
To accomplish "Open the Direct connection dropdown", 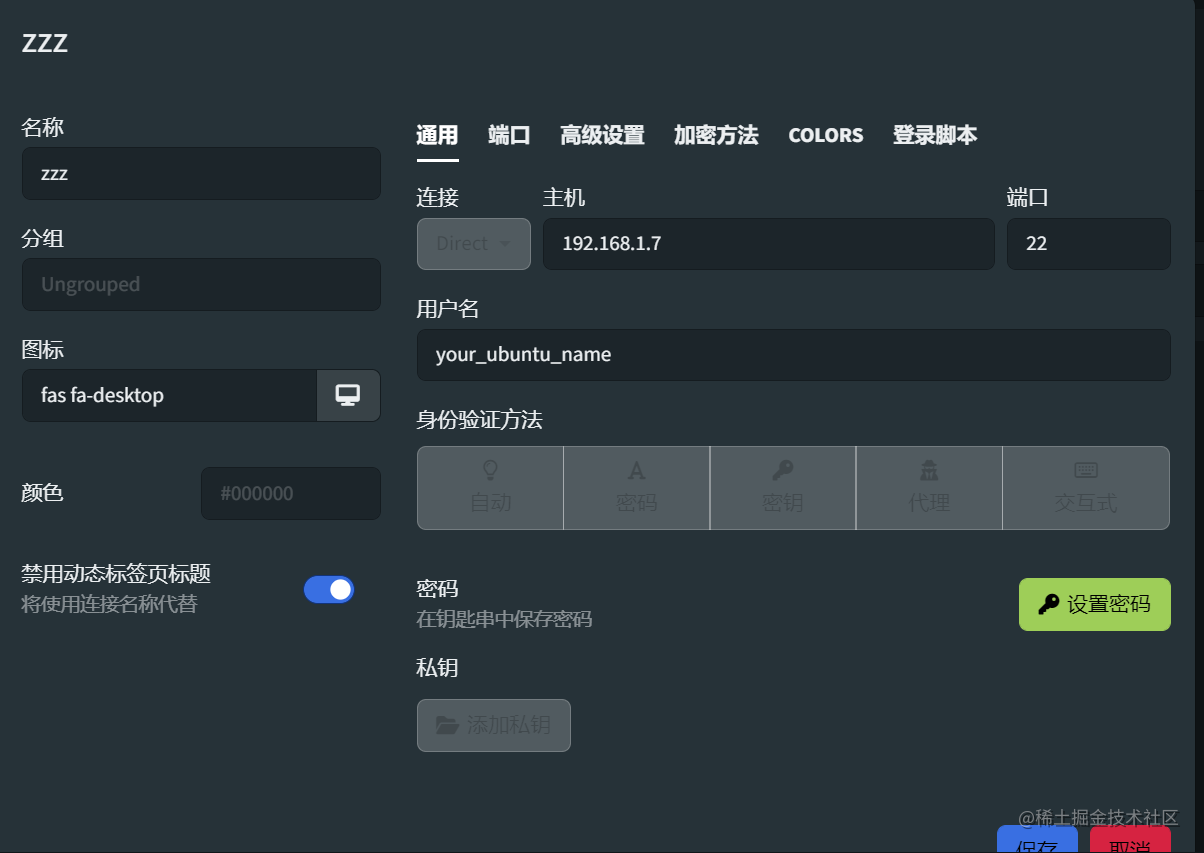I will (473, 243).
